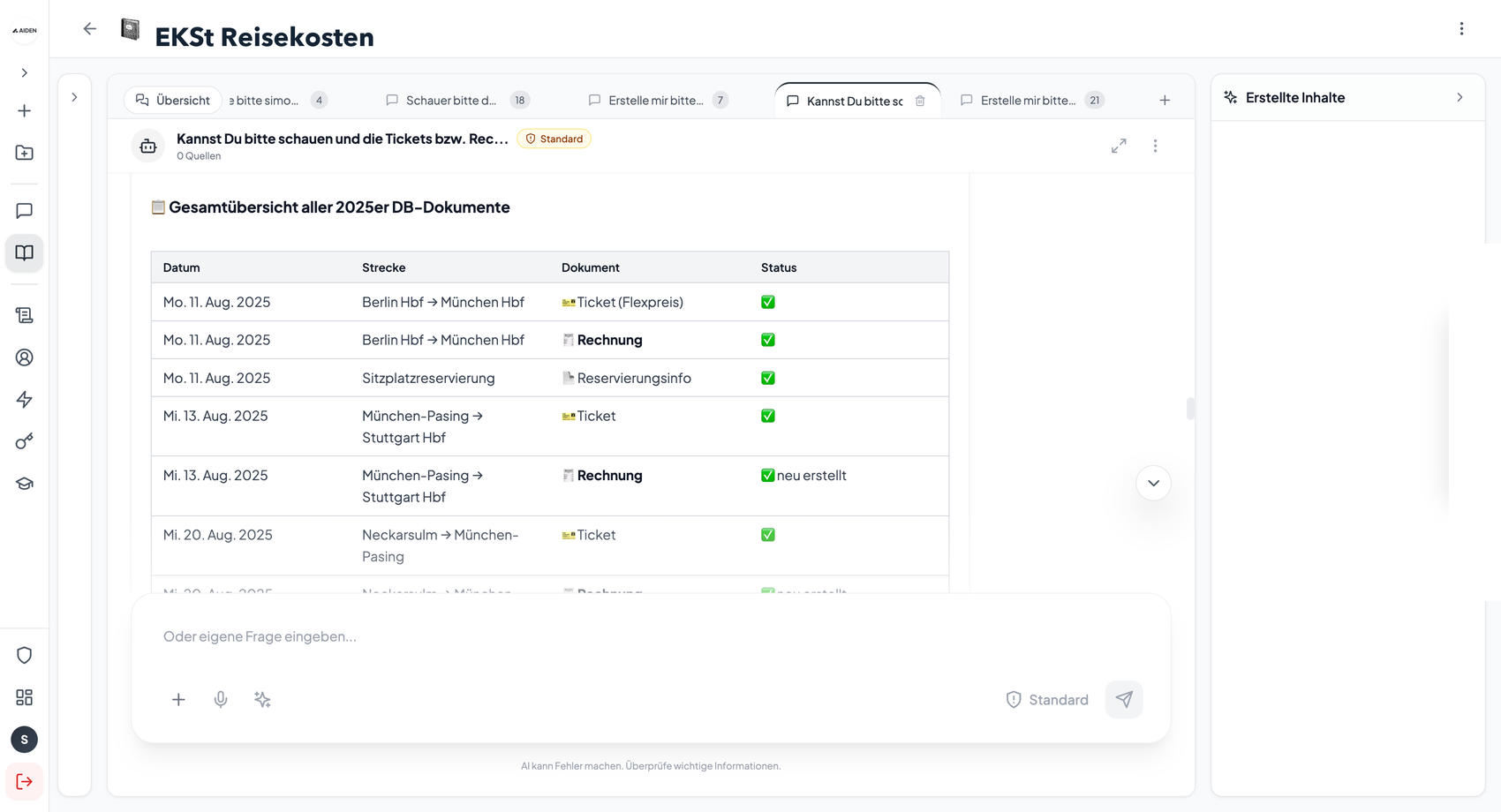
Task: Open the lightning bolt icon in sidebar
Action: (24, 399)
